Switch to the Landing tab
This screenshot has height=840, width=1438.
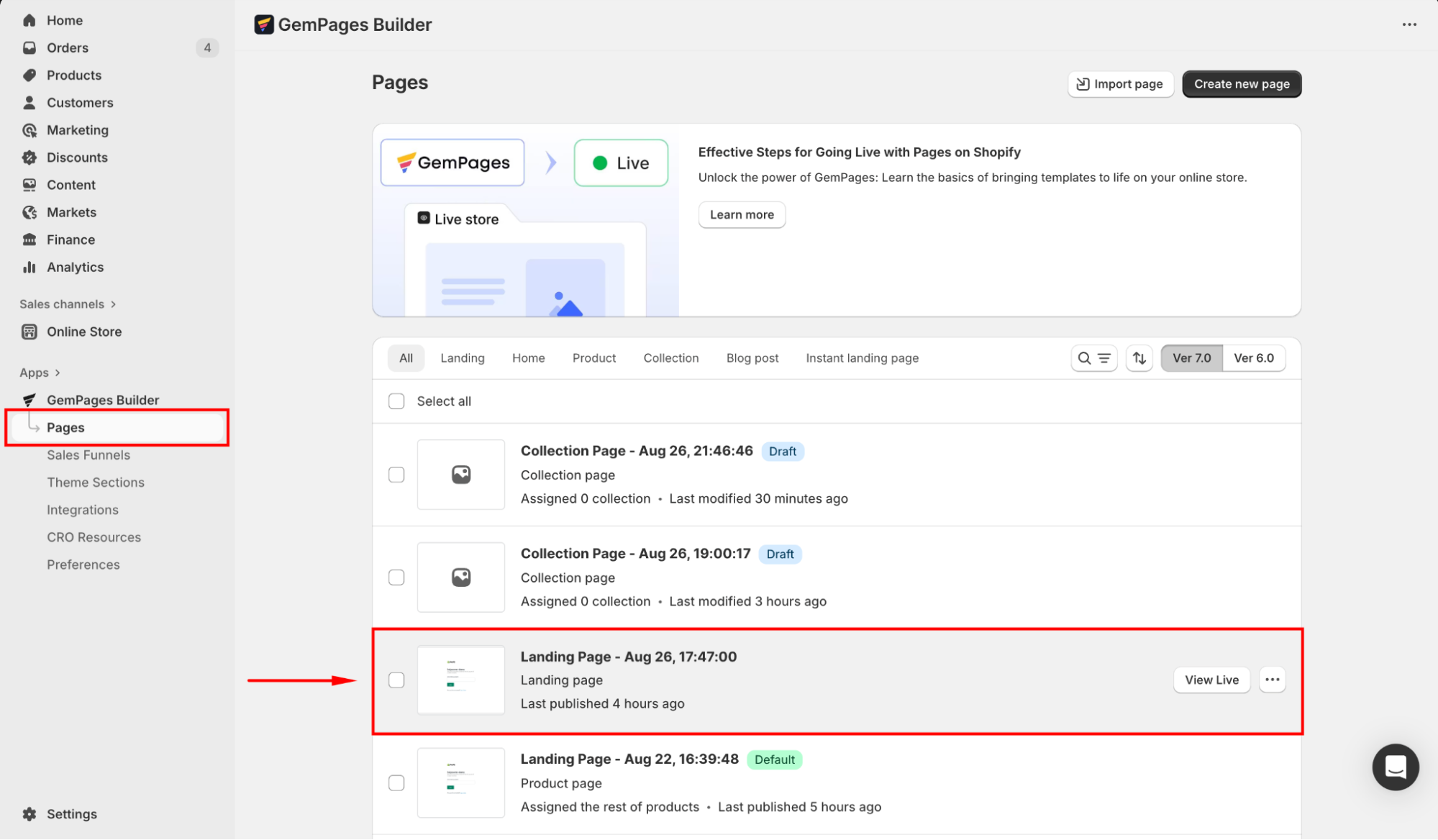pos(462,358)
